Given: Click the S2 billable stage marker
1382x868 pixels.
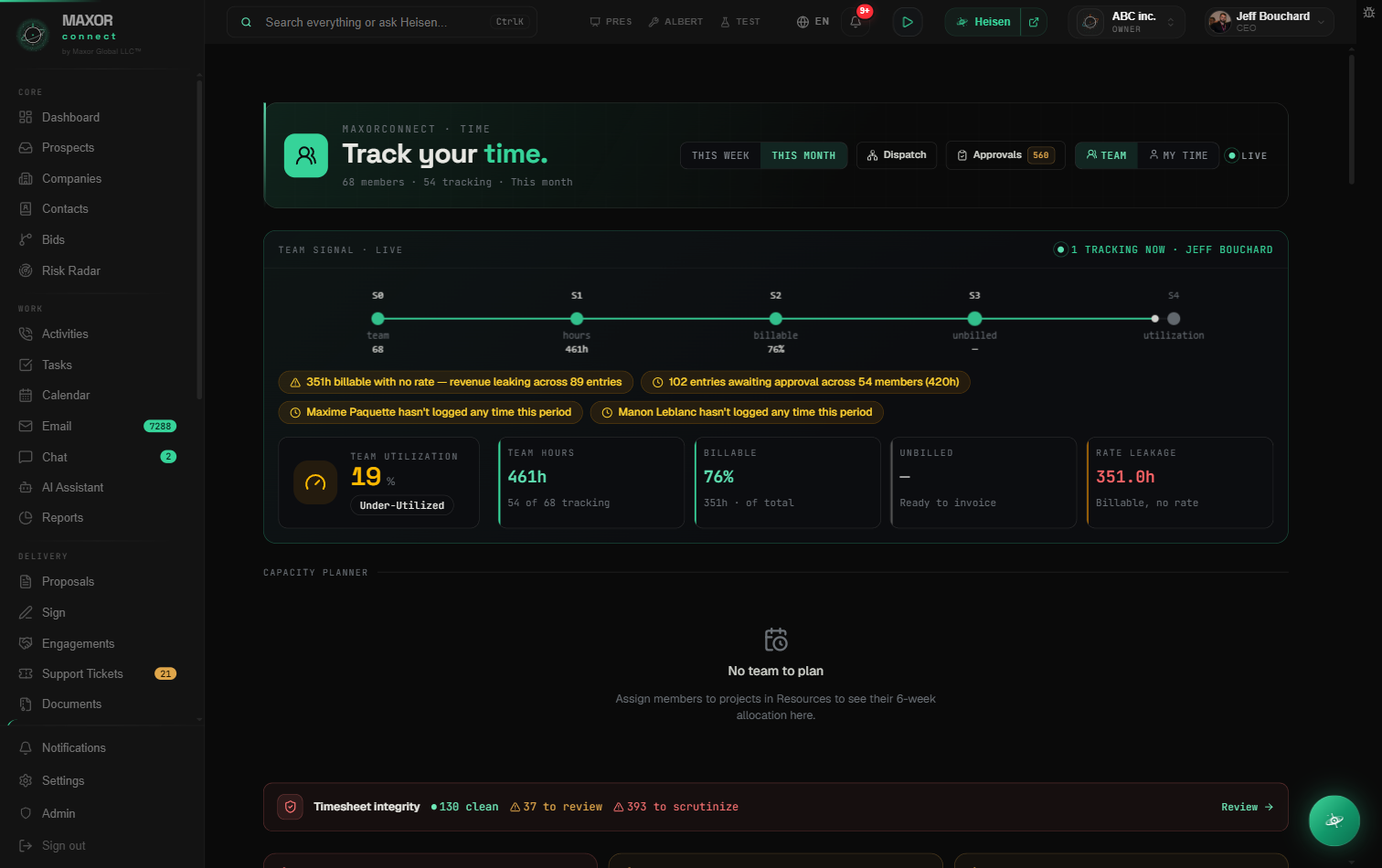Looking at the screenshot, I should point(776,319).
